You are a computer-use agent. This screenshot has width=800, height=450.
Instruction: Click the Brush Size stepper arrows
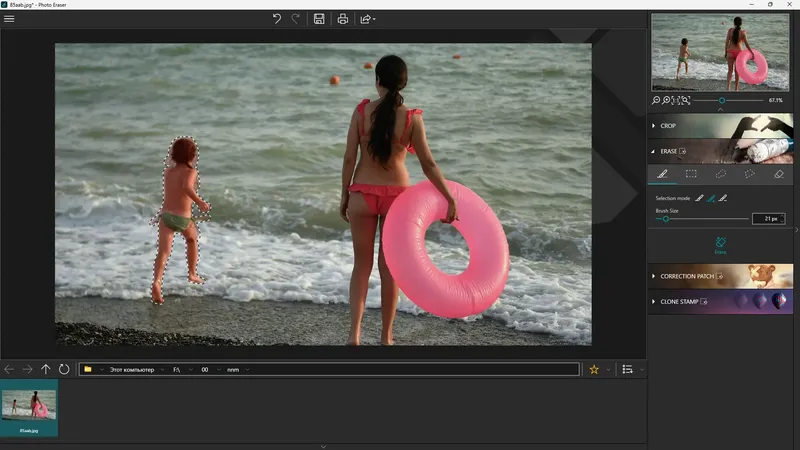[x=782, y=219]
